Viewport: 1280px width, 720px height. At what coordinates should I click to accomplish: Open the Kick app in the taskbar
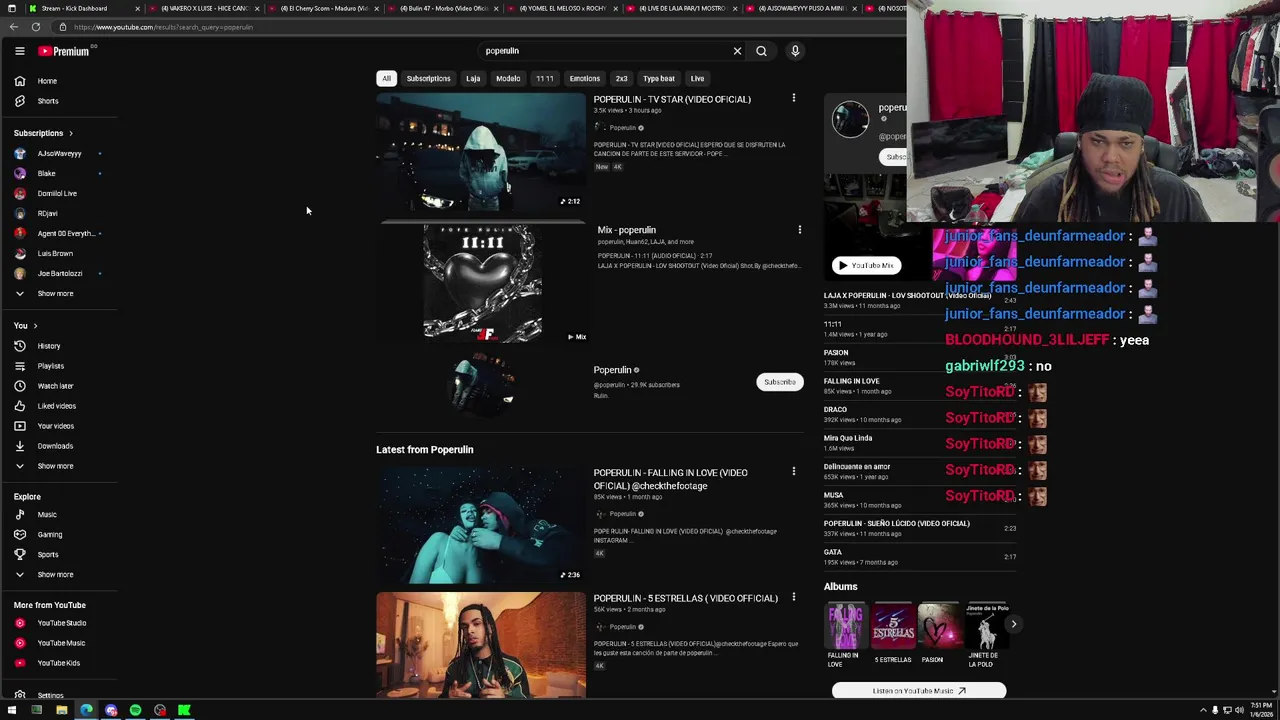point(184,710)
